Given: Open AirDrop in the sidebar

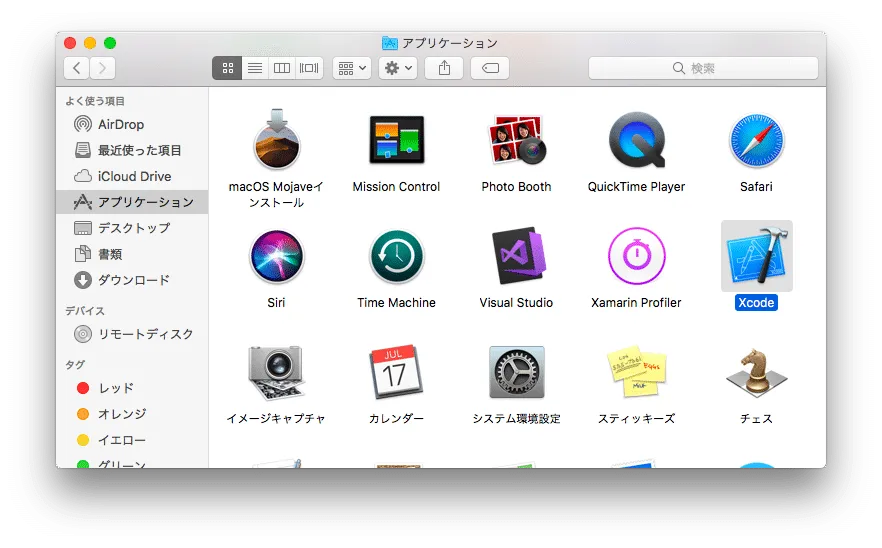Looking at the screenshot, I should tap(132, 124).
